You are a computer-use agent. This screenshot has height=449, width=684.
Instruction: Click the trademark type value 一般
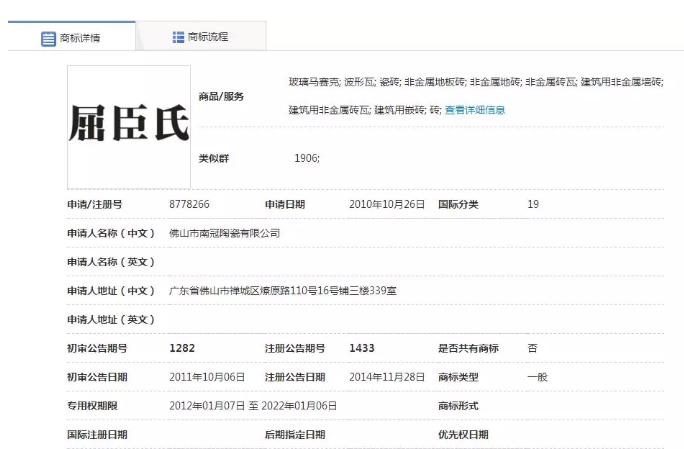pos(537,377)
